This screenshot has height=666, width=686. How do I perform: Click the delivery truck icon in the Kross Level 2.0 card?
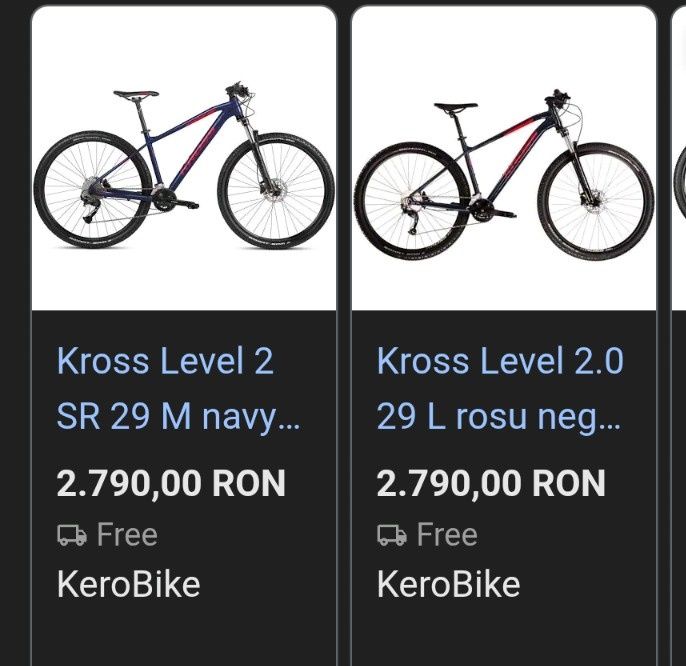point(391,535)
